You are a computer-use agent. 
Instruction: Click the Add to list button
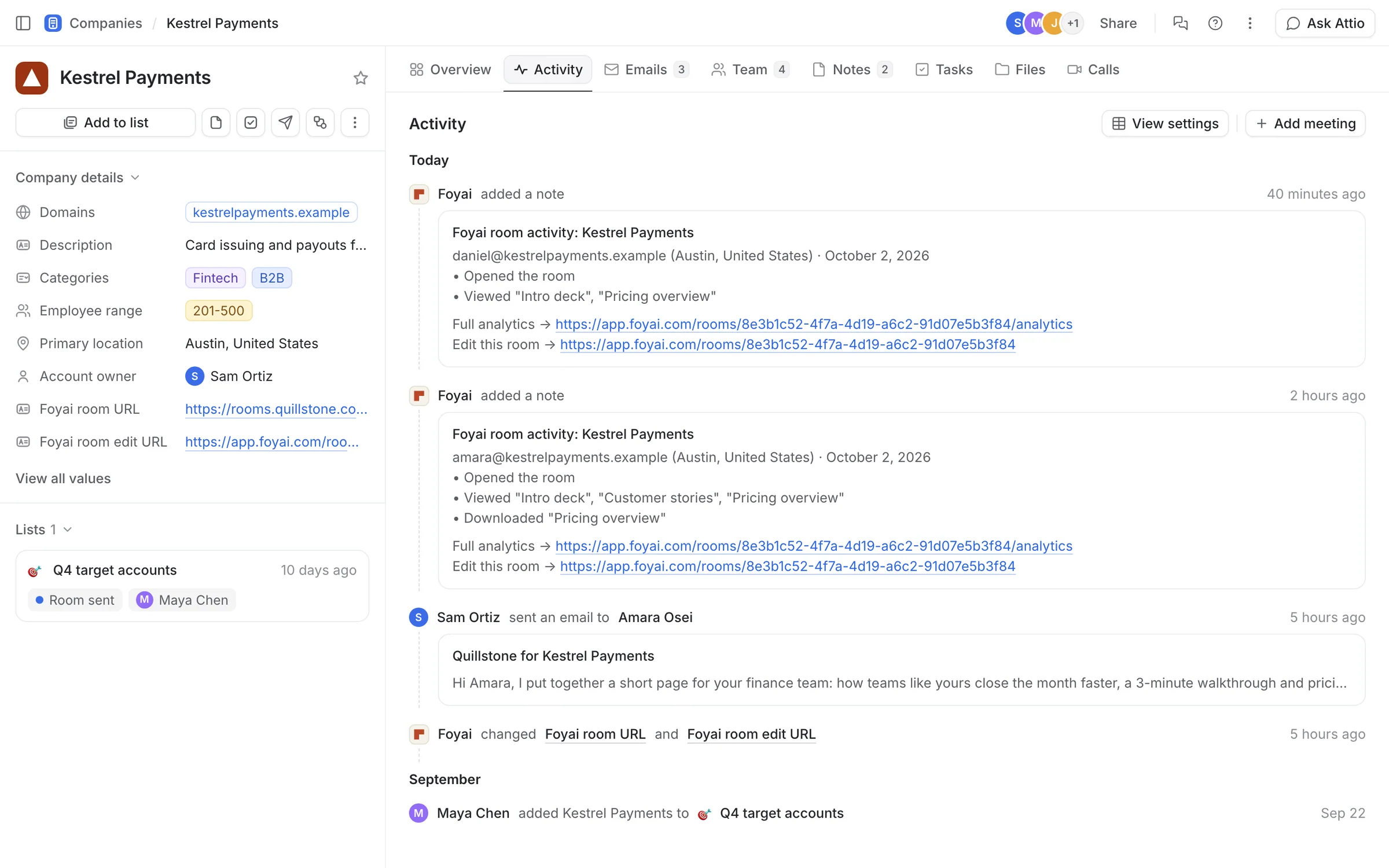click(x=105, y=123)
